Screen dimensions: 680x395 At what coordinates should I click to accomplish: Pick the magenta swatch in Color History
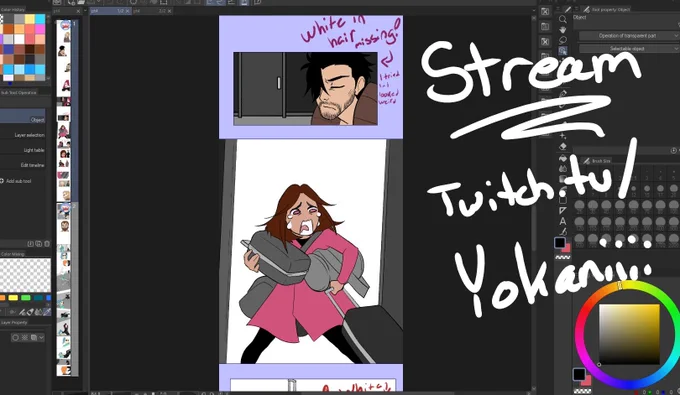click(40, 29)
